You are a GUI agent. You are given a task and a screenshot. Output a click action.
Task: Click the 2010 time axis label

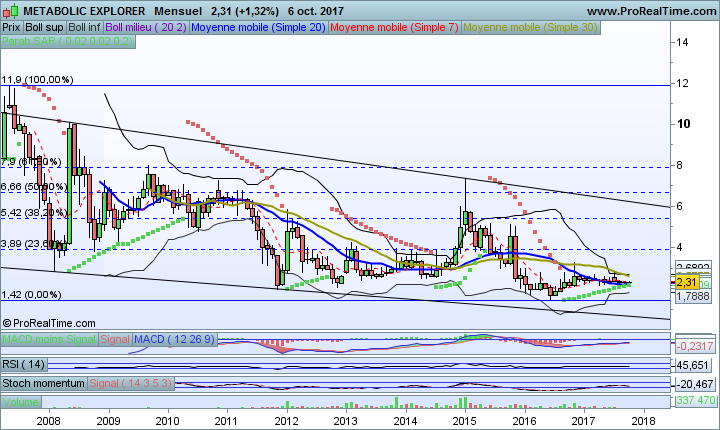click(x=168, y=421)
